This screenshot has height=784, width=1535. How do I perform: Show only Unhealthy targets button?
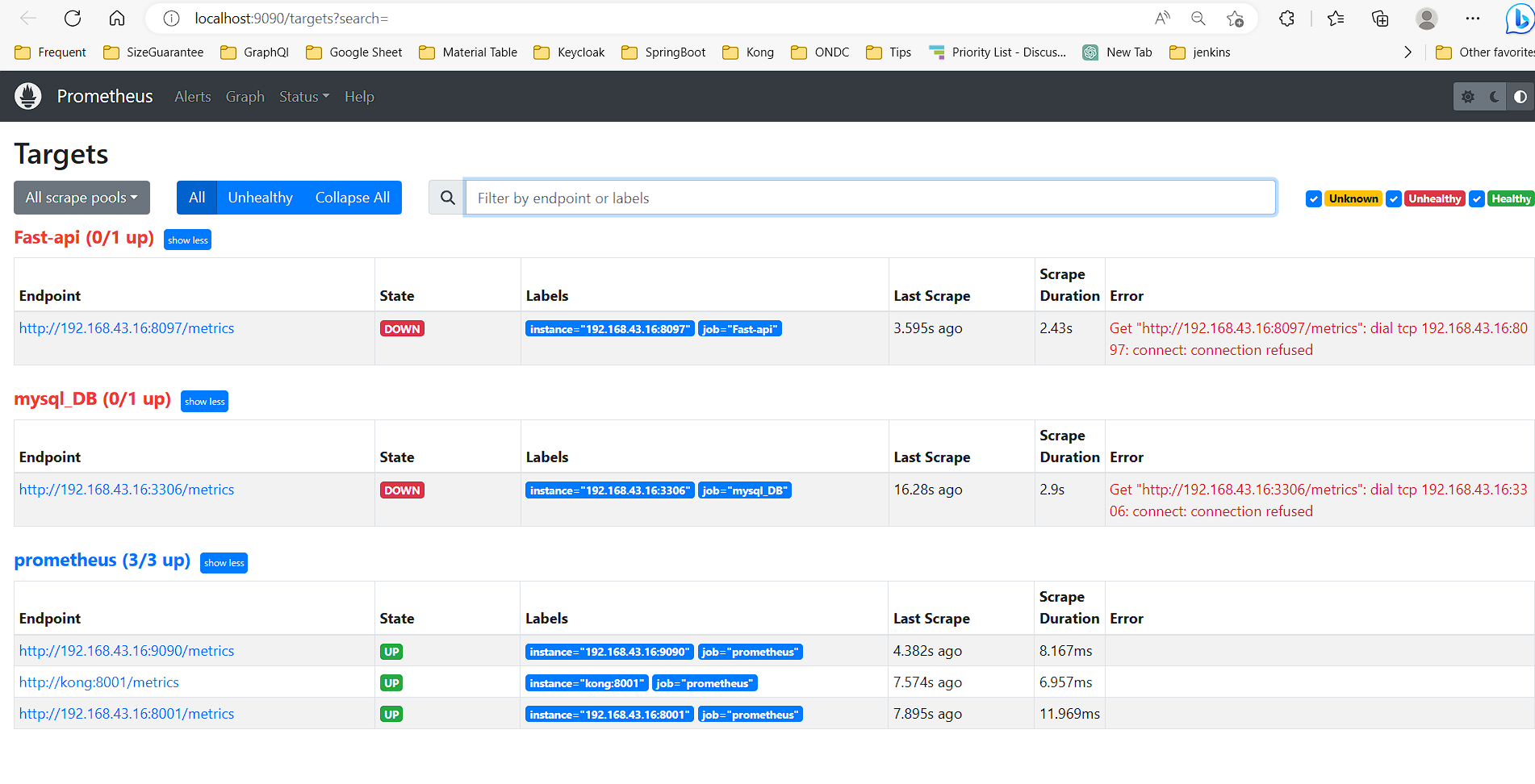click(260, 198)
